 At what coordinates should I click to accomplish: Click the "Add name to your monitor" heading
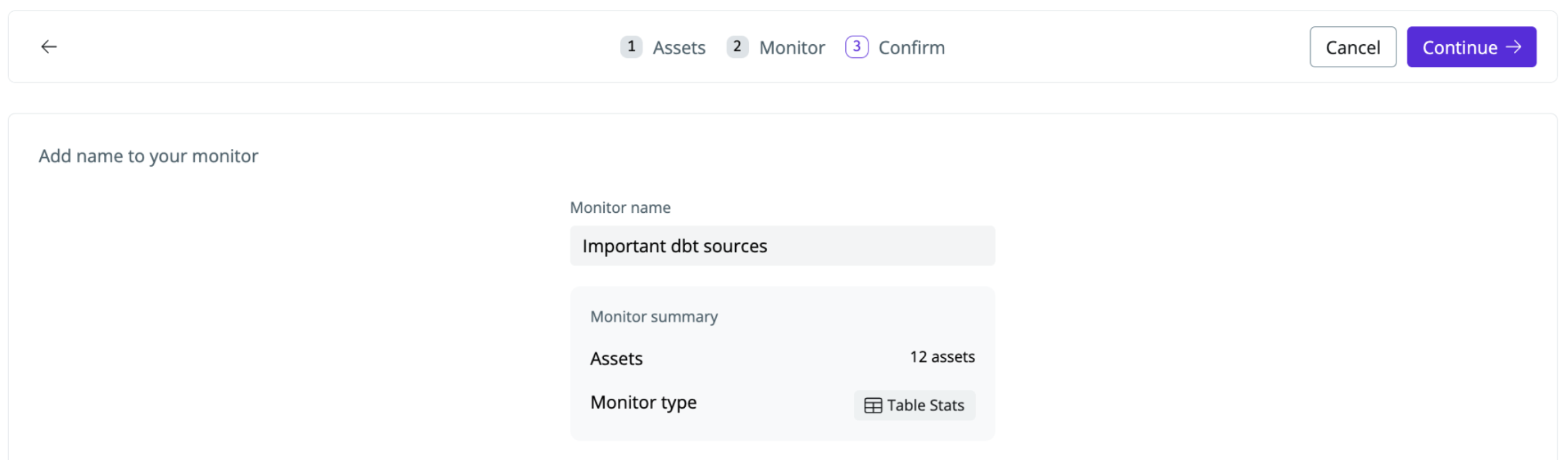coord(148,156)
